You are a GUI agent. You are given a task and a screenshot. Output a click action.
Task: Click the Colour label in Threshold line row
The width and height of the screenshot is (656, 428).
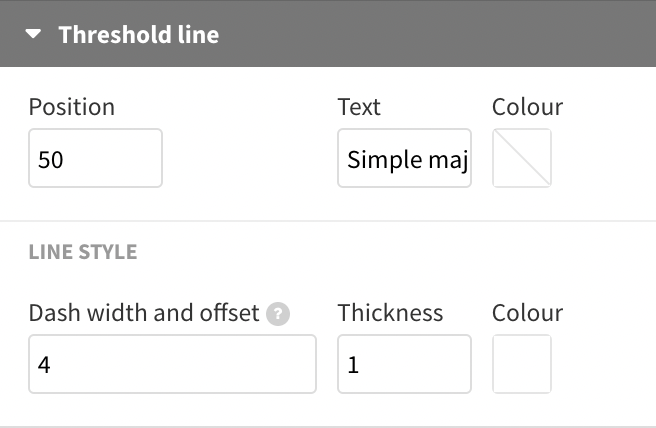pyautogui.click(x=527, y=107)
